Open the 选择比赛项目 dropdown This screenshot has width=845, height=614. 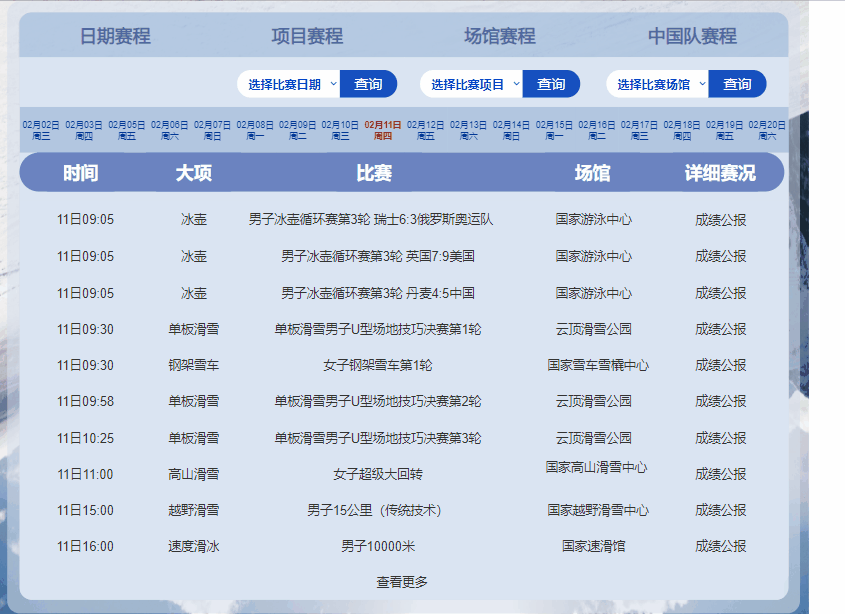472,84
